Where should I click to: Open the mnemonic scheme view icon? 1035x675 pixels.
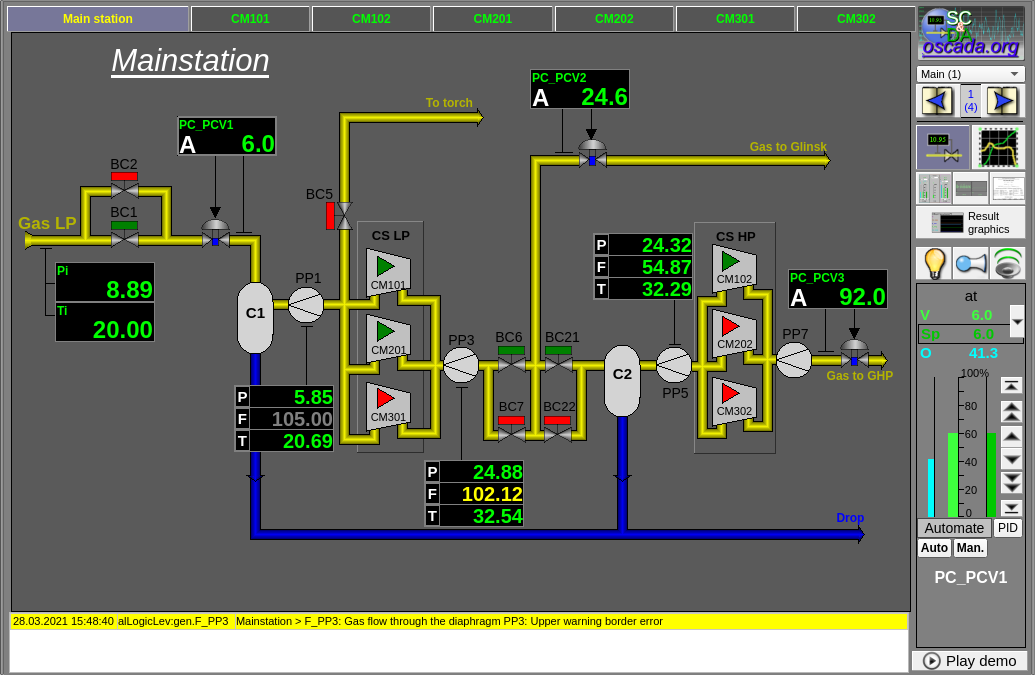(942, 147)
